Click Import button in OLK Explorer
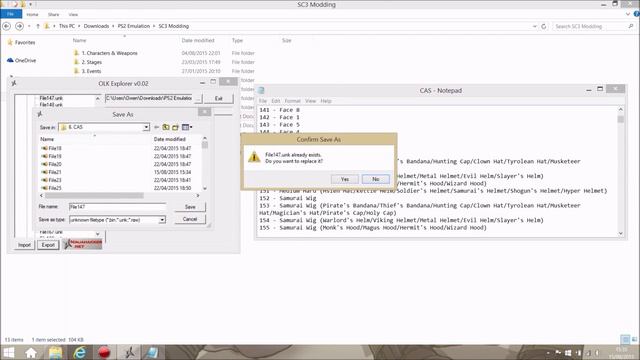Viewport: 640px width, 360px height. point(24,245)
